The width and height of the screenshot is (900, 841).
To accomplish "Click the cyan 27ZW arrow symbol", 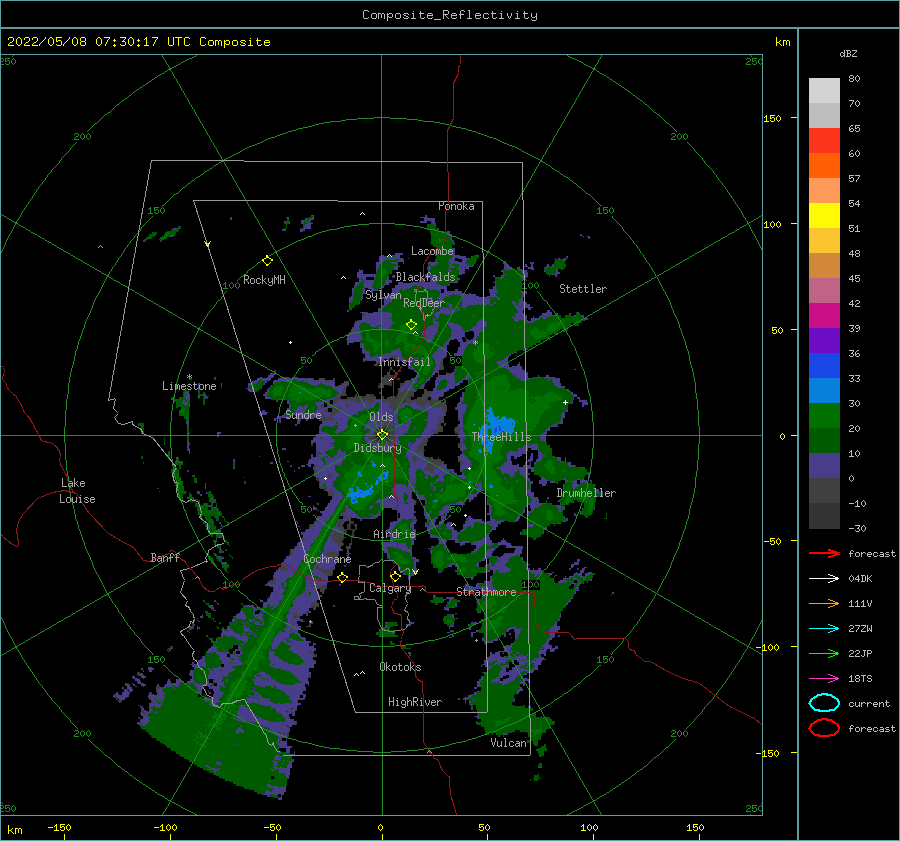I will click(x=824, y=629).
